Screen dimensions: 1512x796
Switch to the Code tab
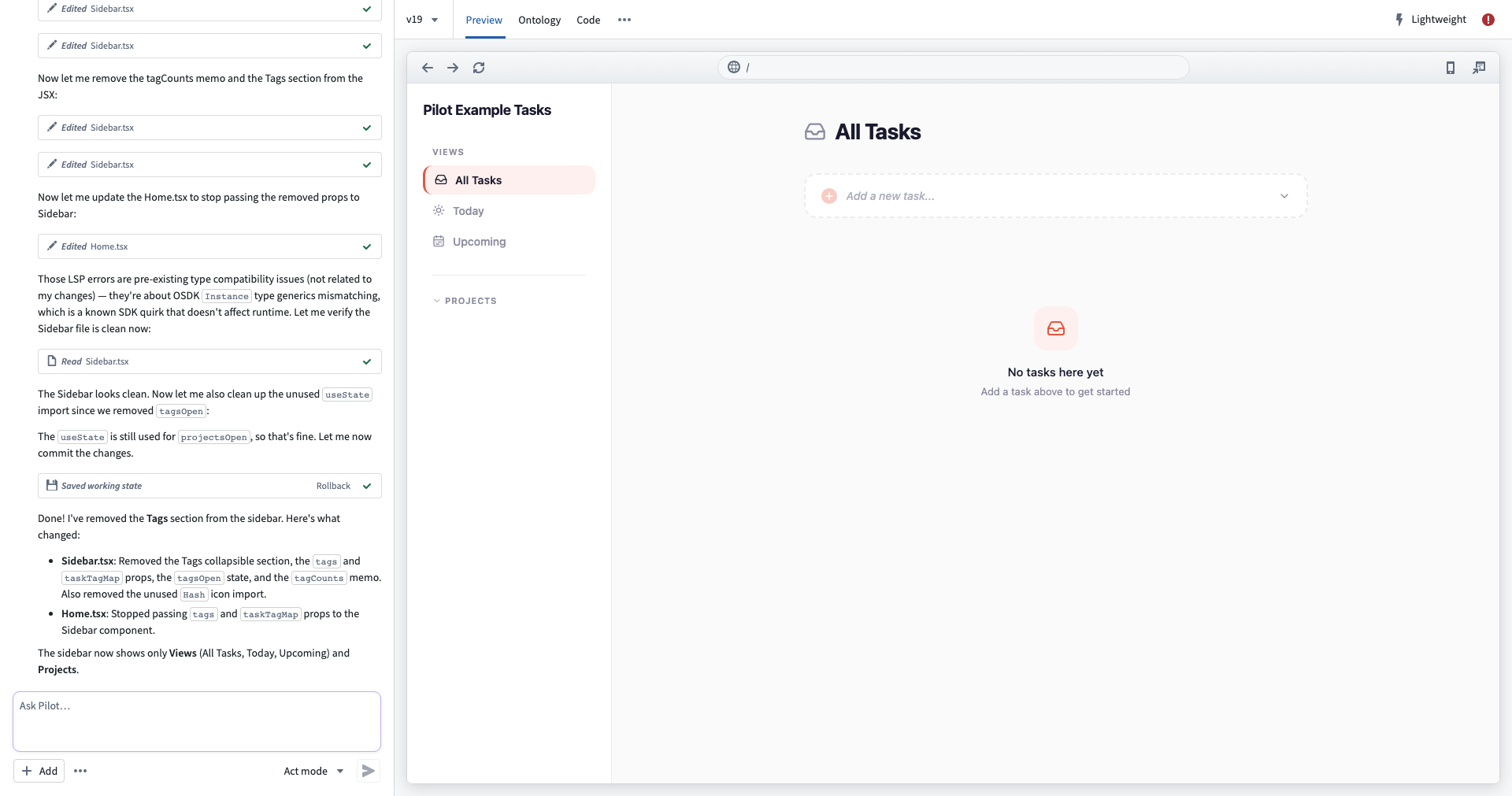pyautogui.click(x=588, y=20)
